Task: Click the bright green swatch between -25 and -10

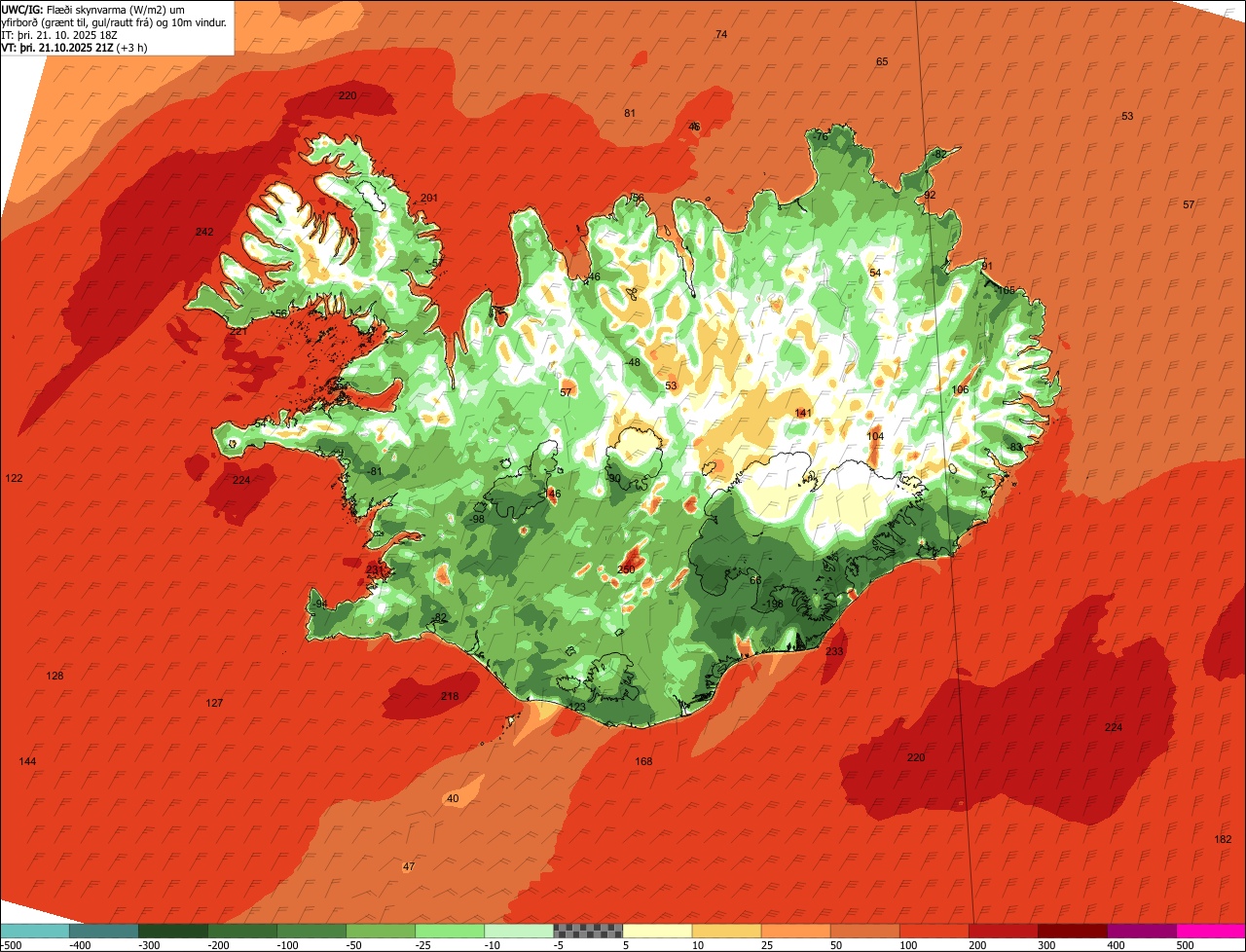Action: pyautogui.click(x=450, y=931)
